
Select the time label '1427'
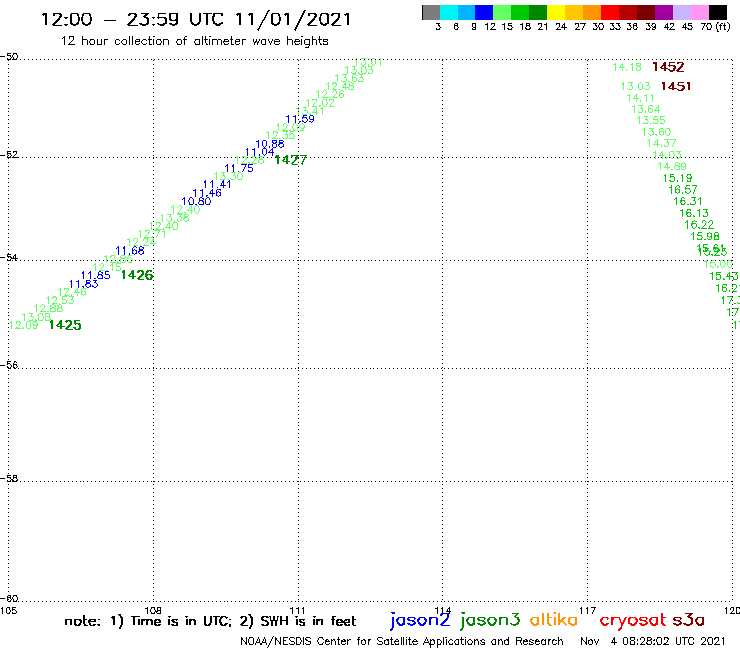[x=290, y=160]
